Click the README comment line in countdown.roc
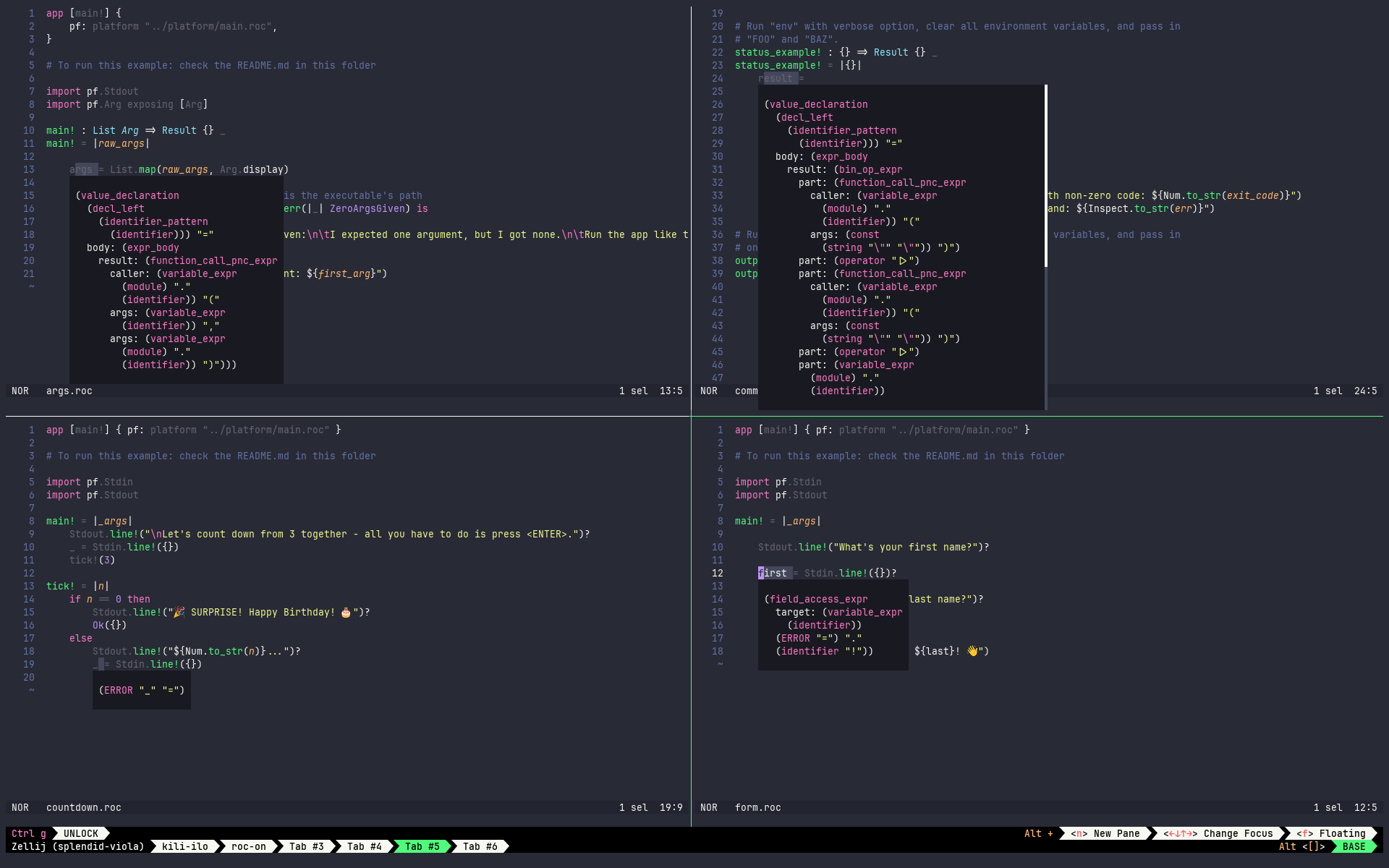Viewport: 1389px width, 868px height. 211,456
